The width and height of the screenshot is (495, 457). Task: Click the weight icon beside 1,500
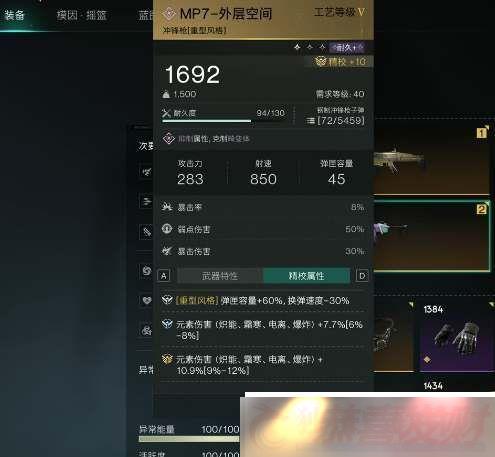pyautogui.click(x=166, y=94)
